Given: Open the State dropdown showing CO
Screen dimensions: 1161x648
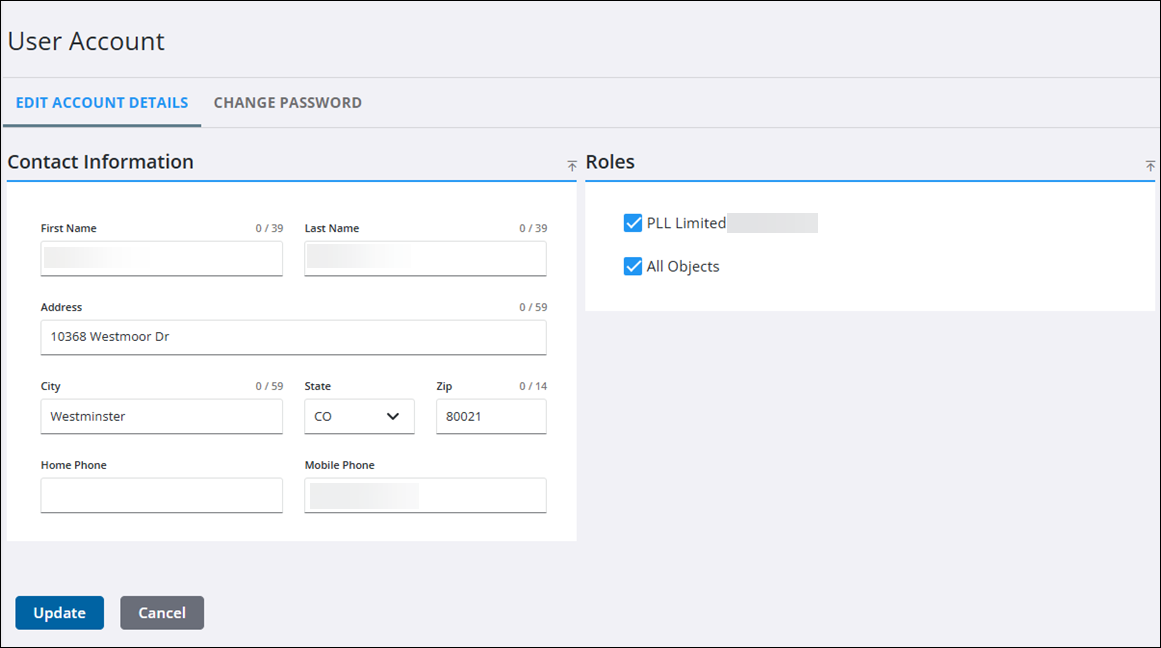Looking at the screenshot, I should (359, 417).
